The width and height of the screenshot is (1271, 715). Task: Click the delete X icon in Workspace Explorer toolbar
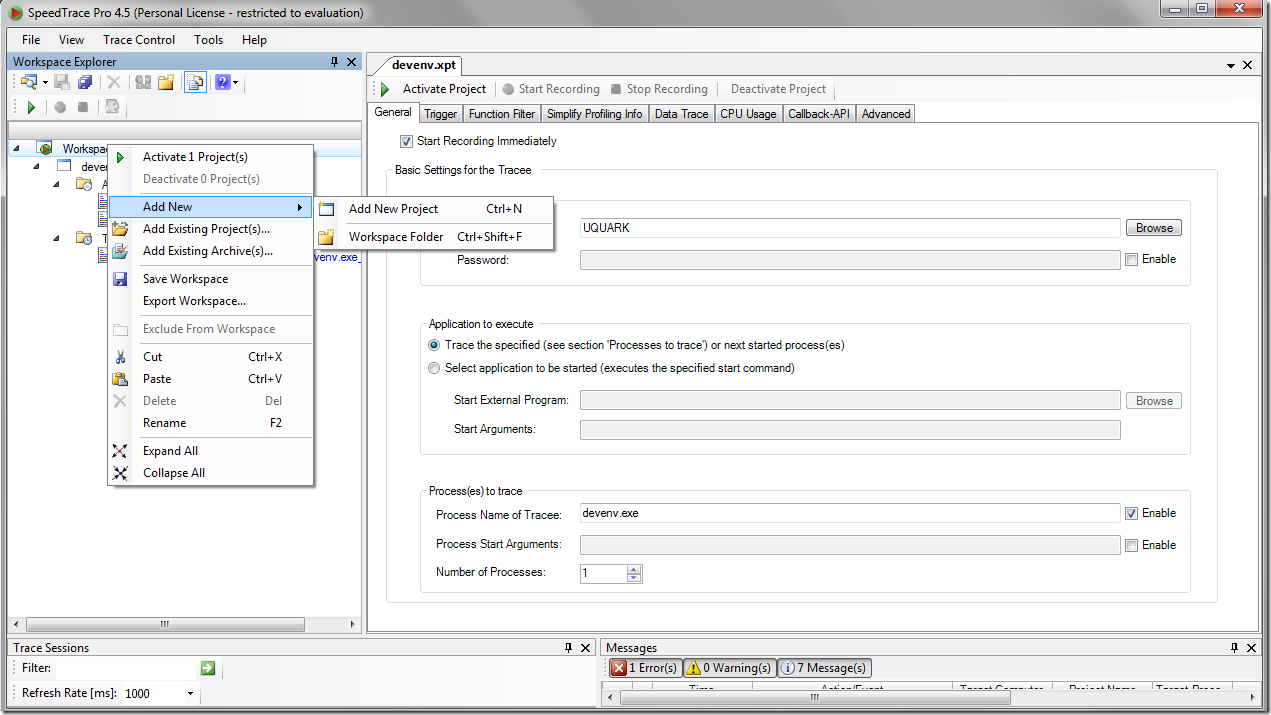pos(114,82)
